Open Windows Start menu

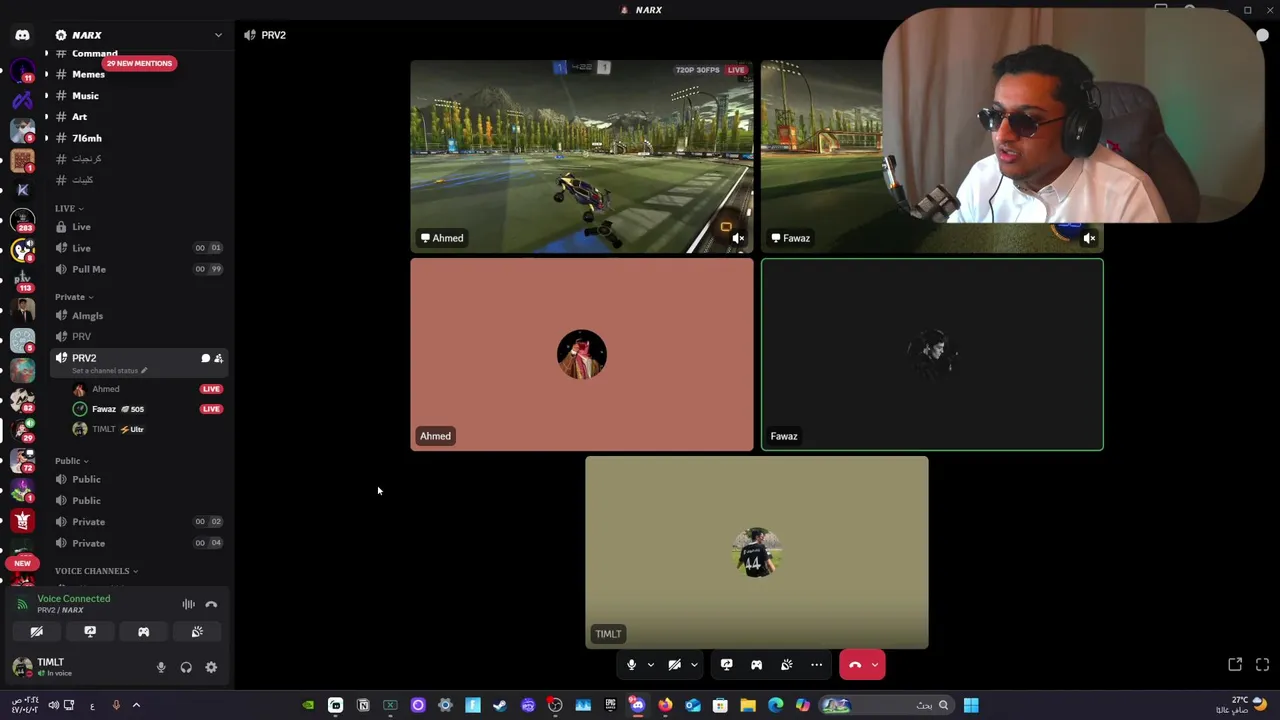971,706
